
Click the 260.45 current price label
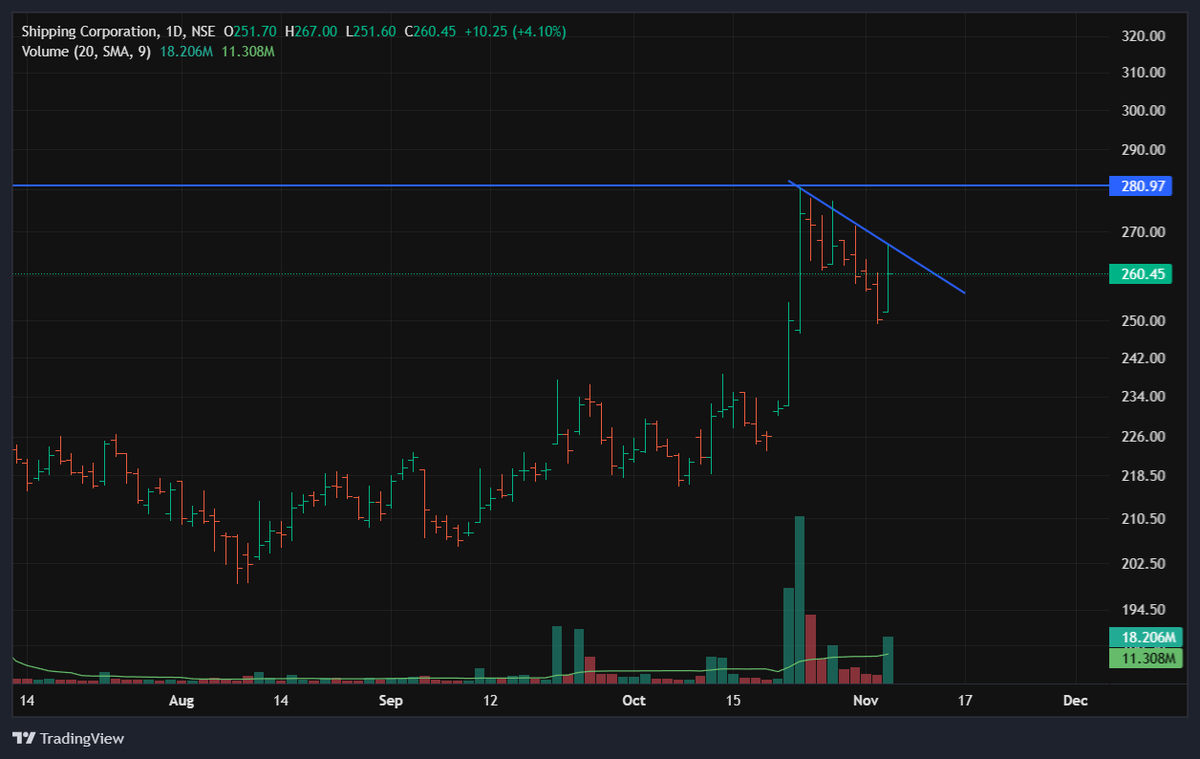(1140, 274)
